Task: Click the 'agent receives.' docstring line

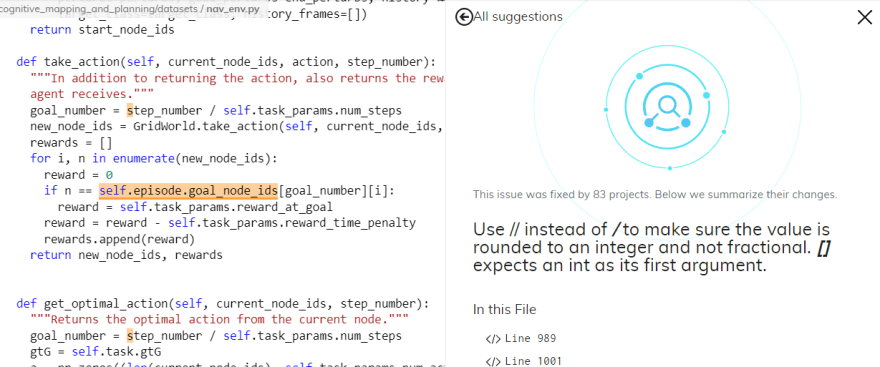Action: point(92,94)
